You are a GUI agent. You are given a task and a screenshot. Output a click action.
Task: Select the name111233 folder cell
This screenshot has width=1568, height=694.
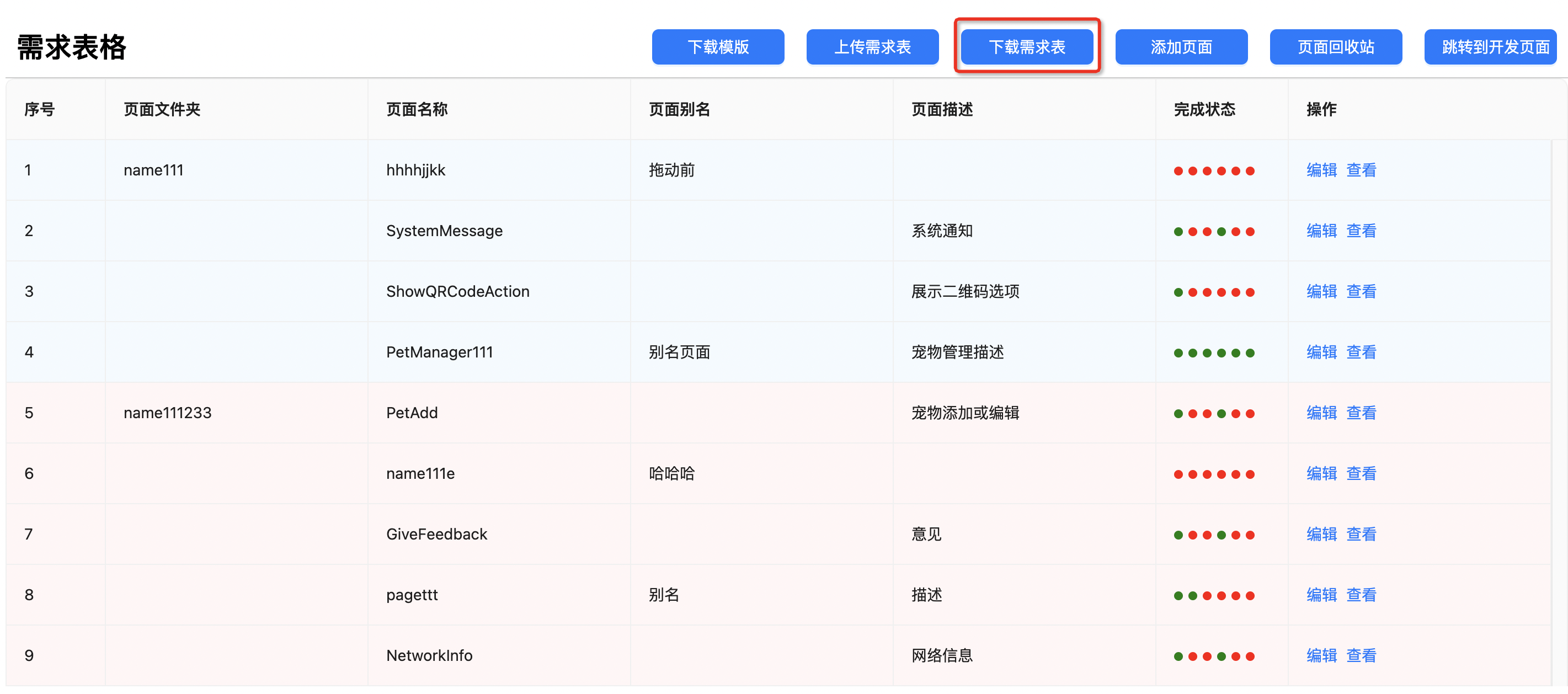167,413
